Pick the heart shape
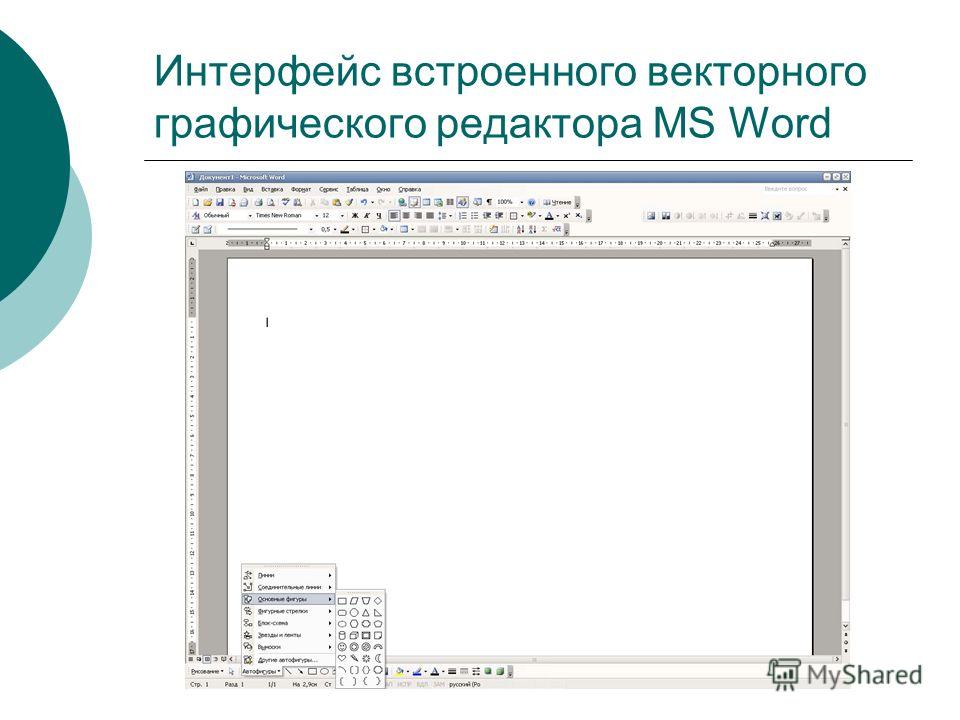960x720 pixels. 342,658
